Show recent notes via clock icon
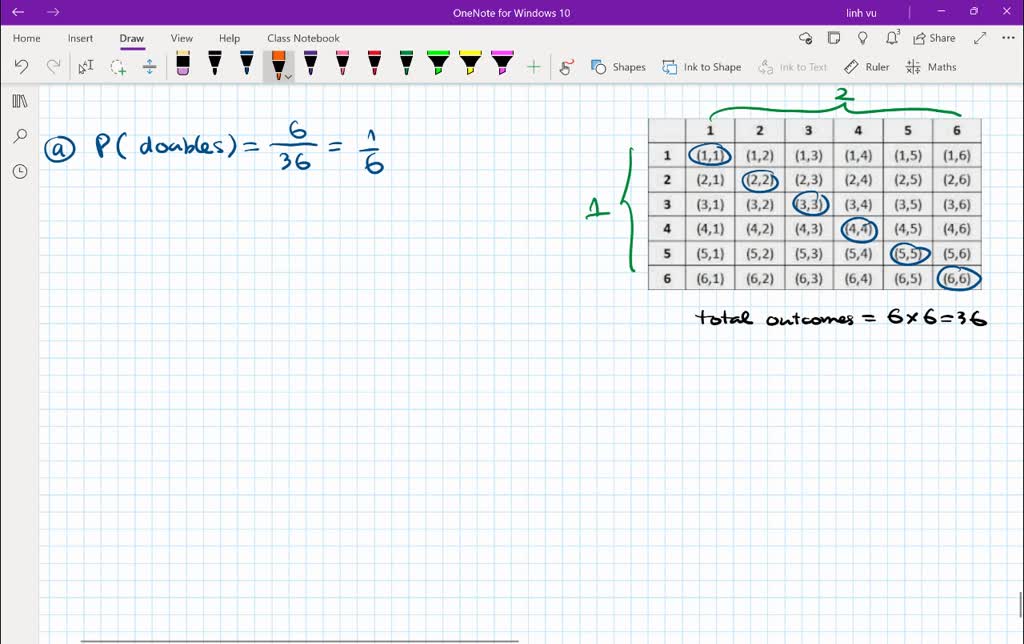This screenshot has height=644, width=1024. pos(20,171)
